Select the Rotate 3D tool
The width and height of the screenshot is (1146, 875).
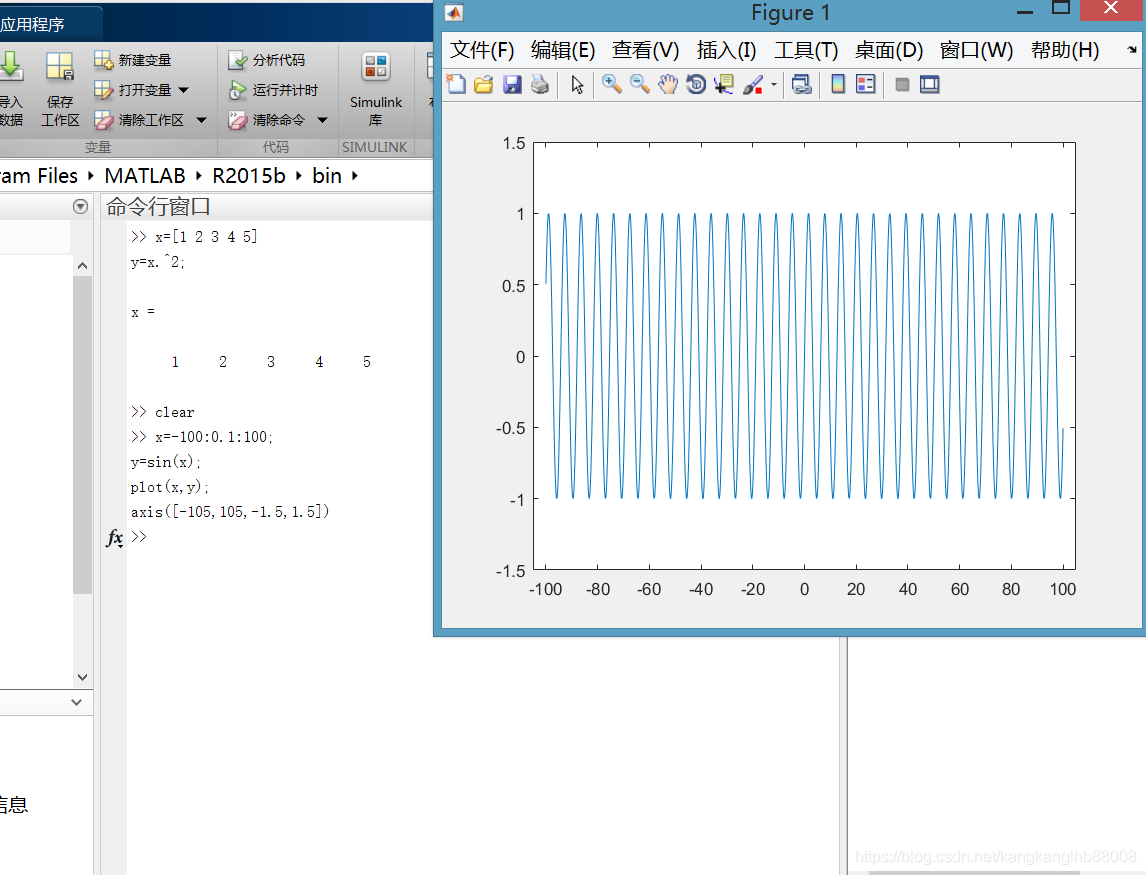(696, 85)
